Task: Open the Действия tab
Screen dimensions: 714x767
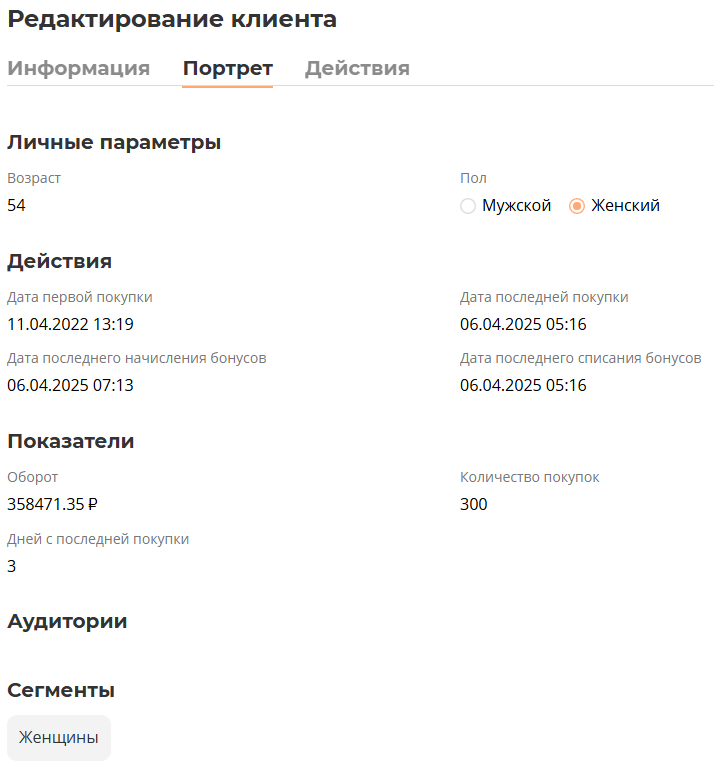Action: [x=357, y=68]
